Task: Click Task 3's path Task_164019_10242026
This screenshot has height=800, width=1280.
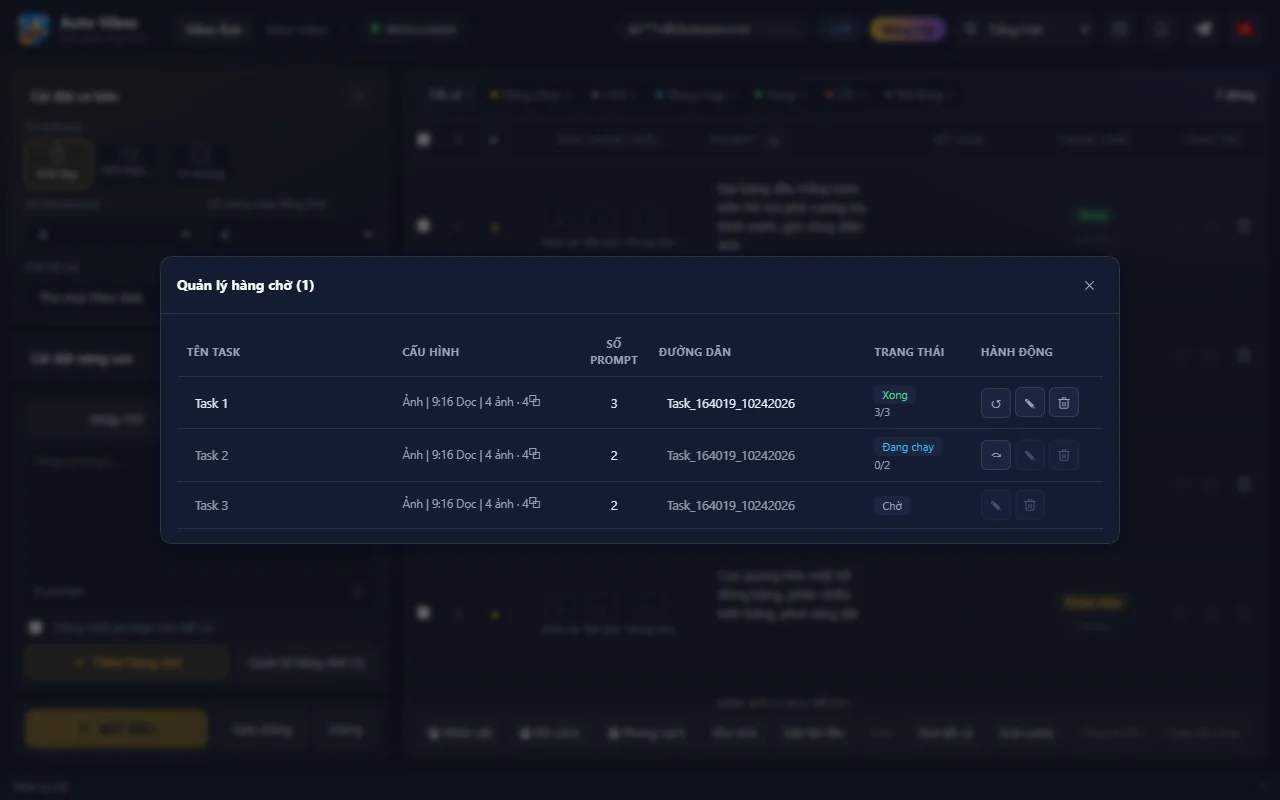Action: (731, 505)
